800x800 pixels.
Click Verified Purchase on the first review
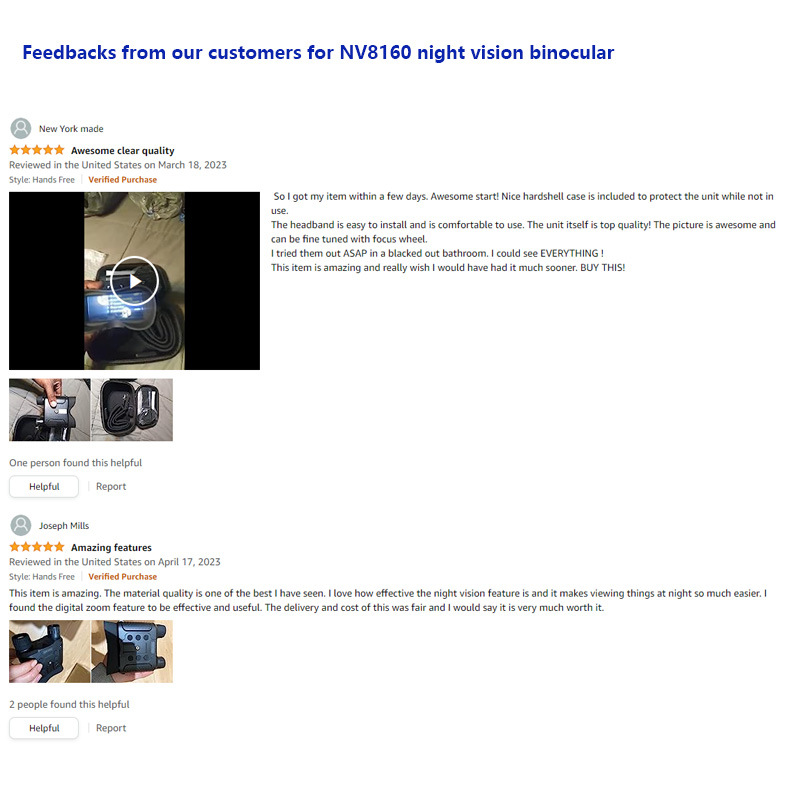pyautogui.click(x=122, y=180)
